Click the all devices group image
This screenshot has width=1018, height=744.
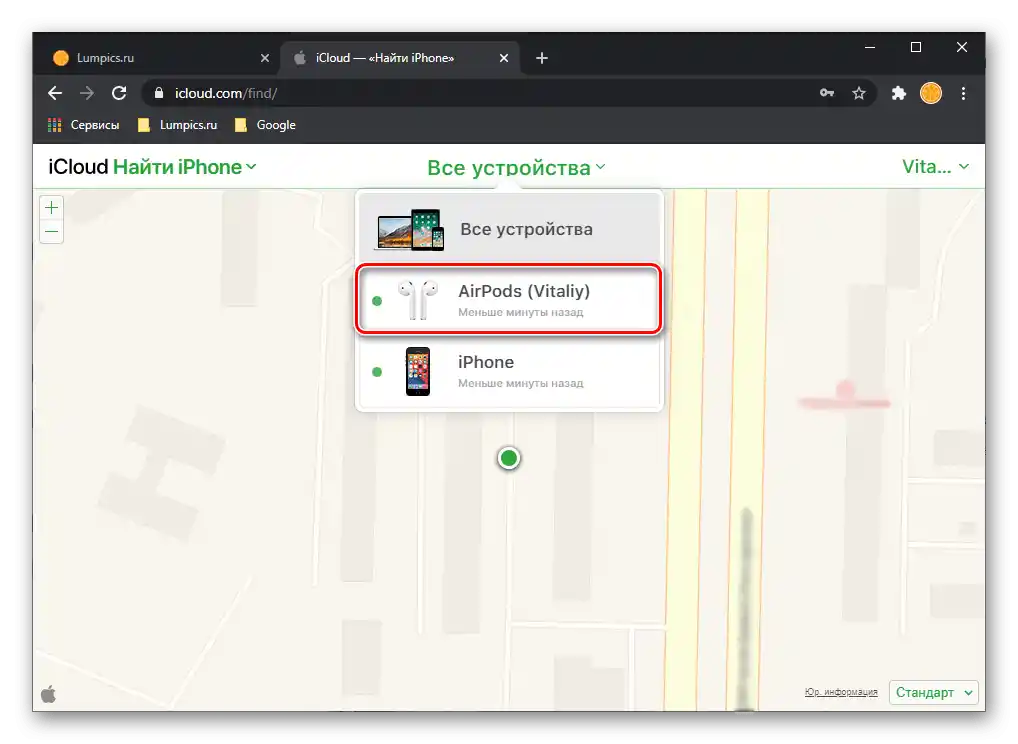pyautogui.click(x=411, y=229)
